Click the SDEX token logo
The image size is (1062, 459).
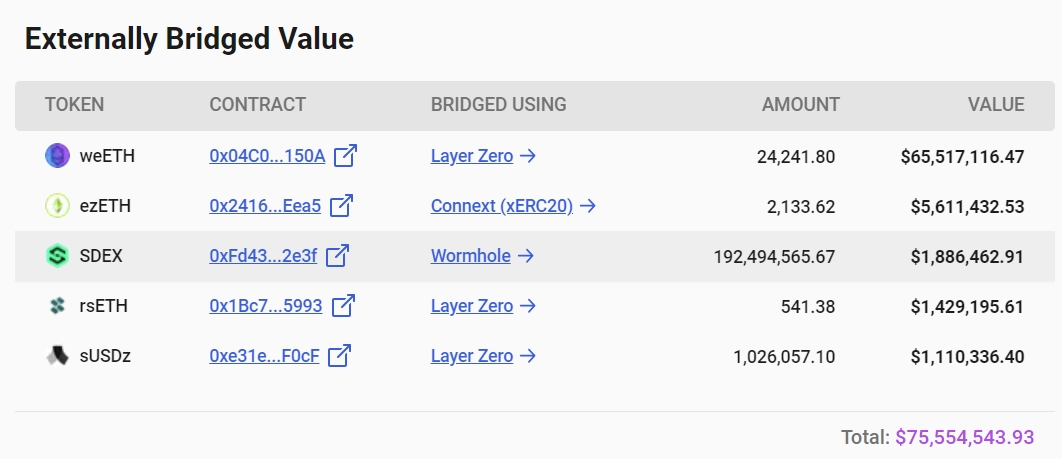point(57,256)
